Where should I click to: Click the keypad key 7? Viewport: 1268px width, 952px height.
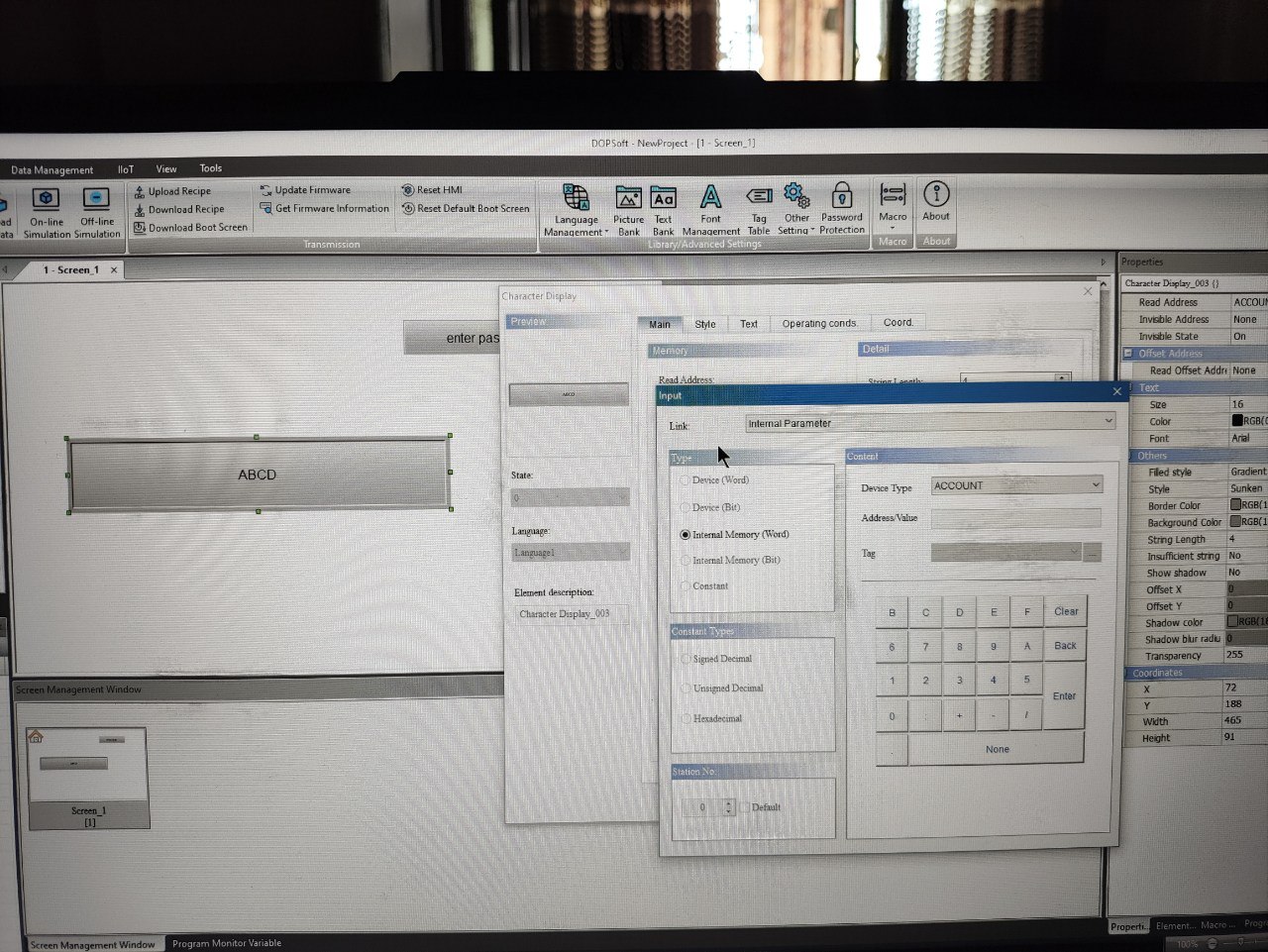point(925,647)
